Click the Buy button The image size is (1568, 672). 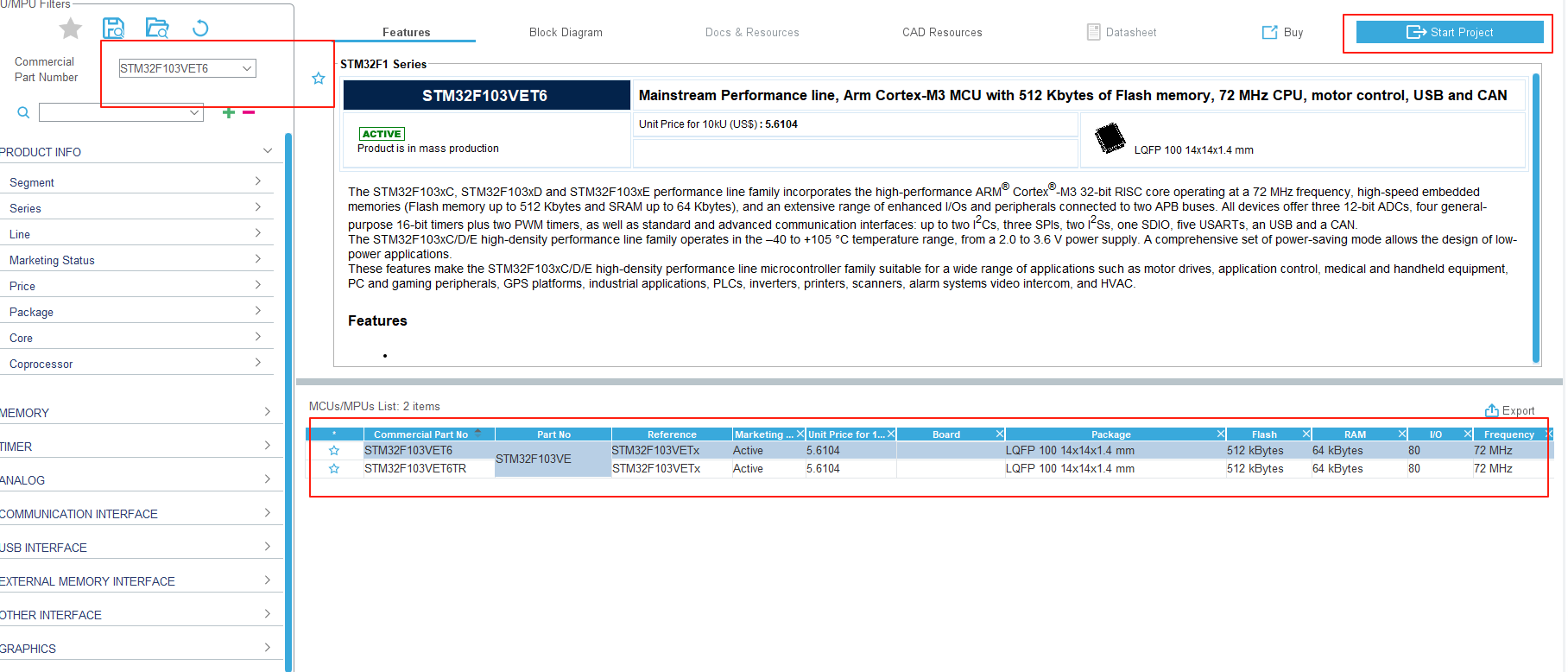pos(1282,32)
